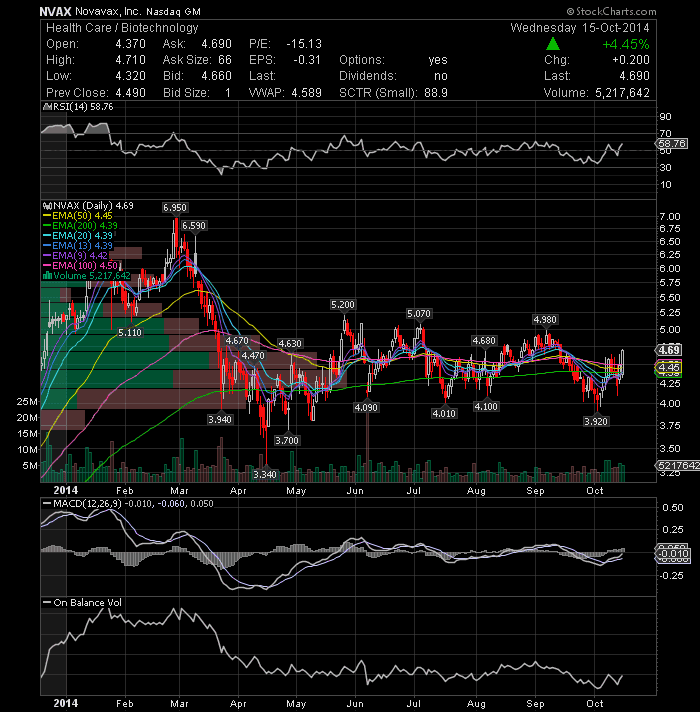The height and width of the screenshot is (712, 700).
Task: Click the 3.940 price label
Action: coord(220,419)
